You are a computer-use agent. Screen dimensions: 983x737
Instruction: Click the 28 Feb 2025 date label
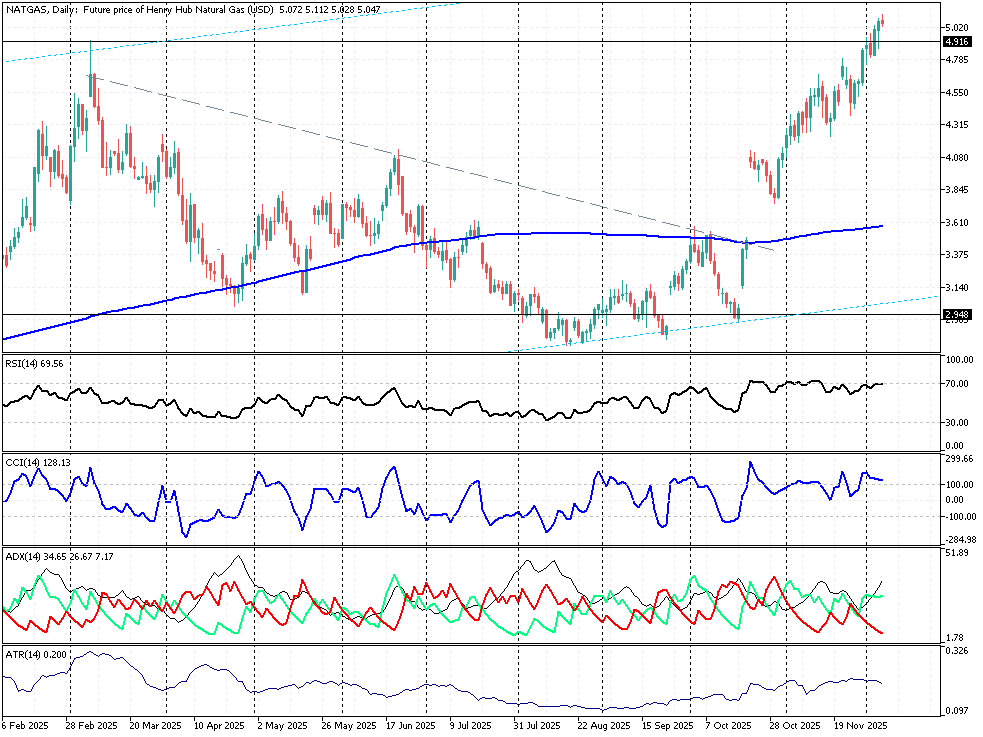(x=92, y=726)
